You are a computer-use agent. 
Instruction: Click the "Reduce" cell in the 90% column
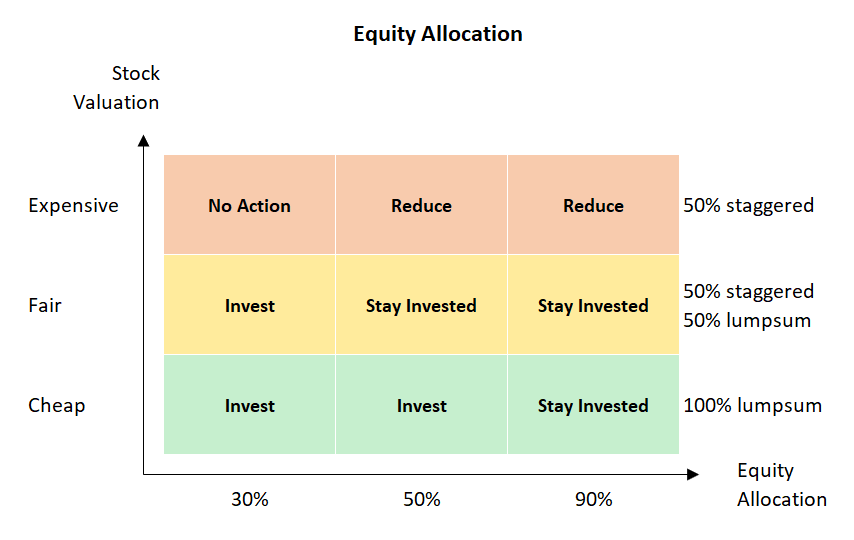tap(593, 206)
